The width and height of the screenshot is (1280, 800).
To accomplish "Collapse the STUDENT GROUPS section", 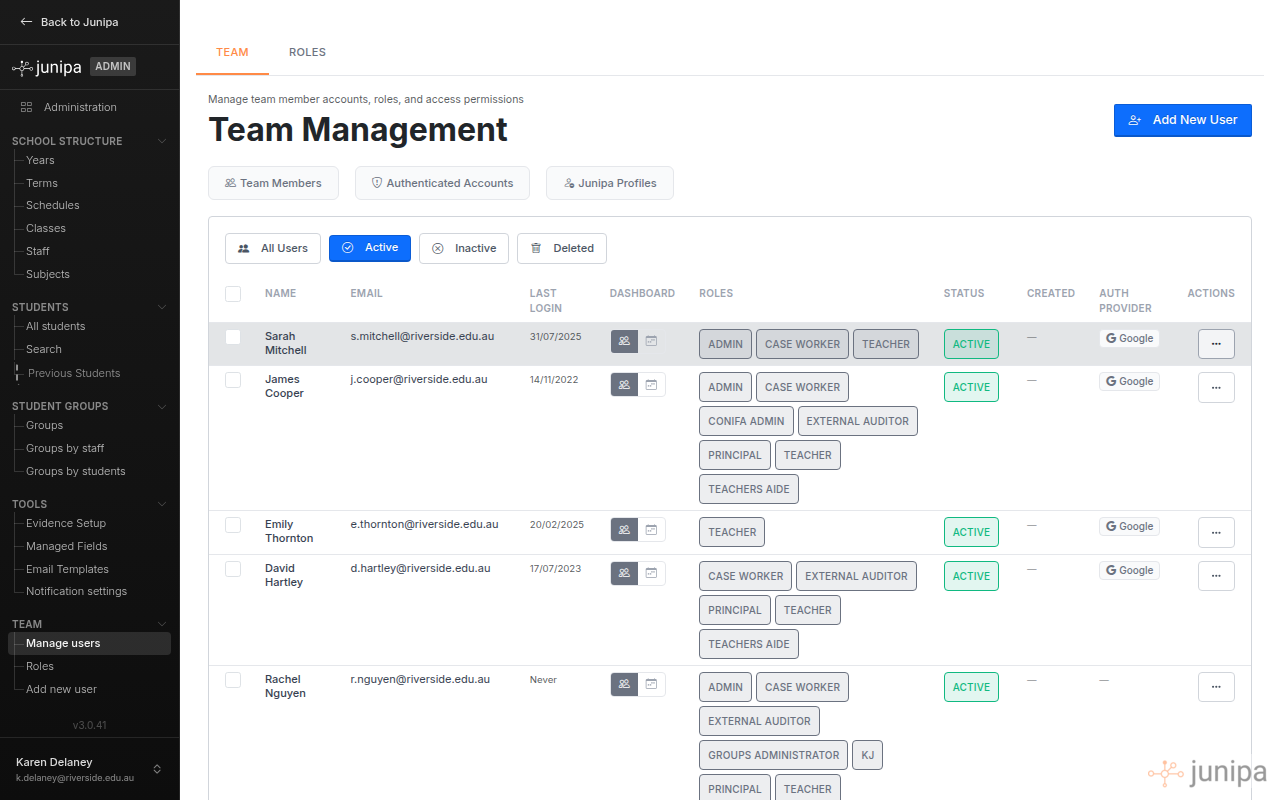I will [x=162, y=406].
